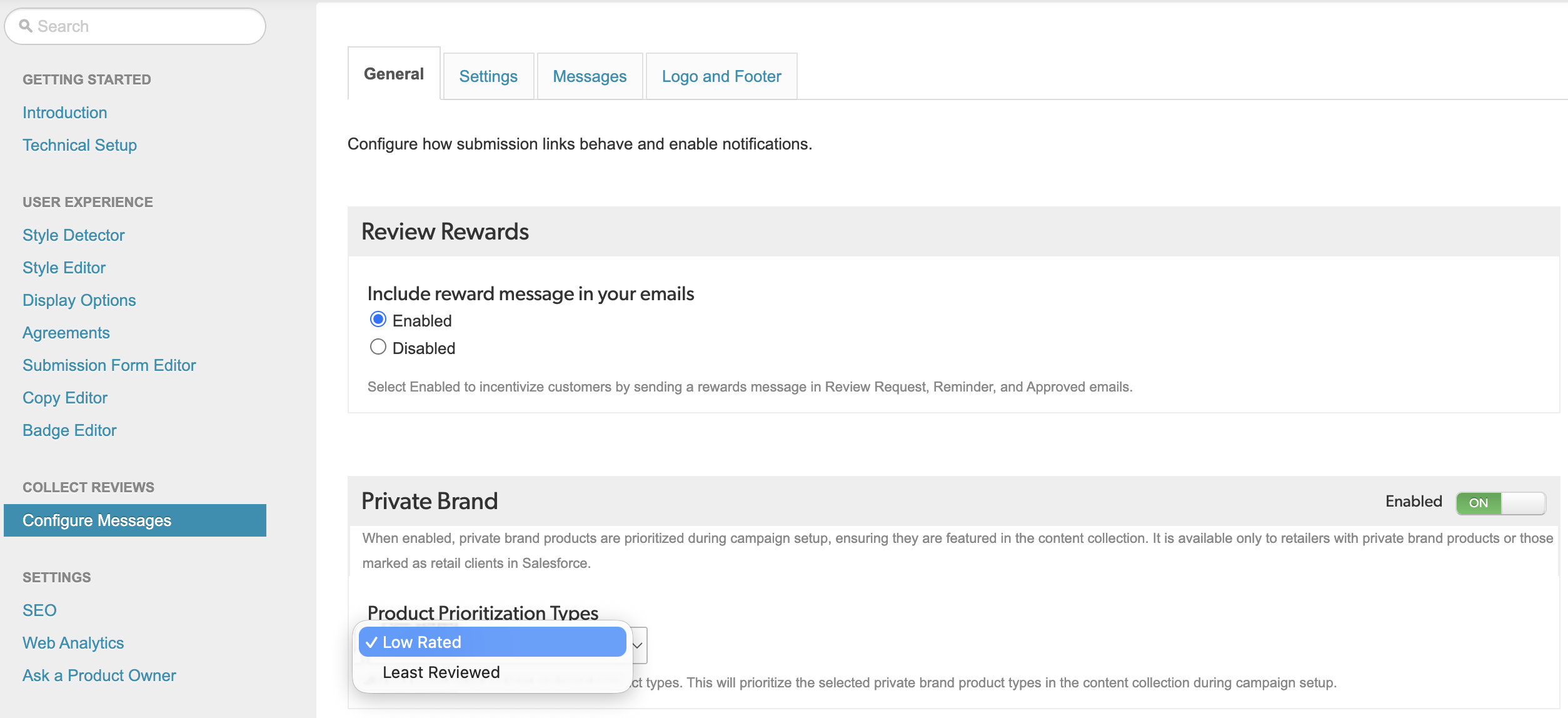1568x718 pixels.
Task: Toggle the Private Brand ON switch
Action: coord(1500,503)
